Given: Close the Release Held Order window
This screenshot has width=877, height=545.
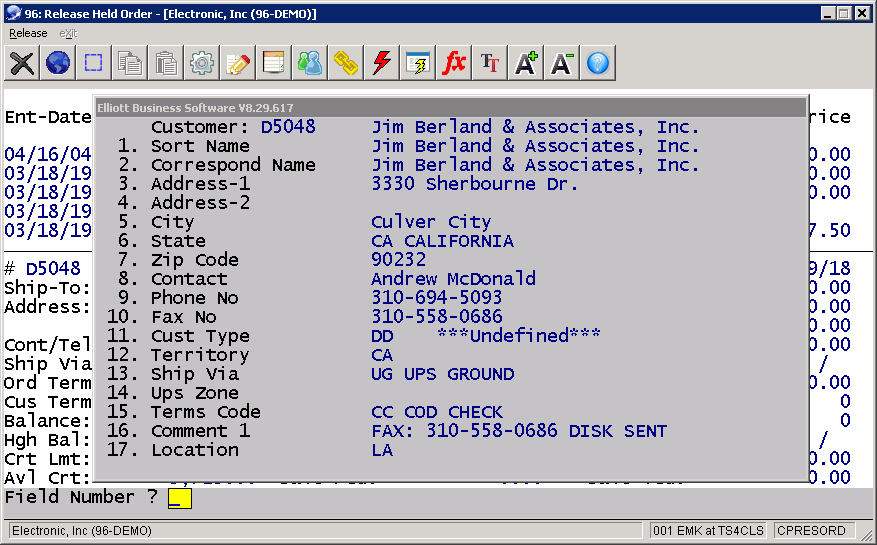Looking at the screenshot, I should coord(862,13).
